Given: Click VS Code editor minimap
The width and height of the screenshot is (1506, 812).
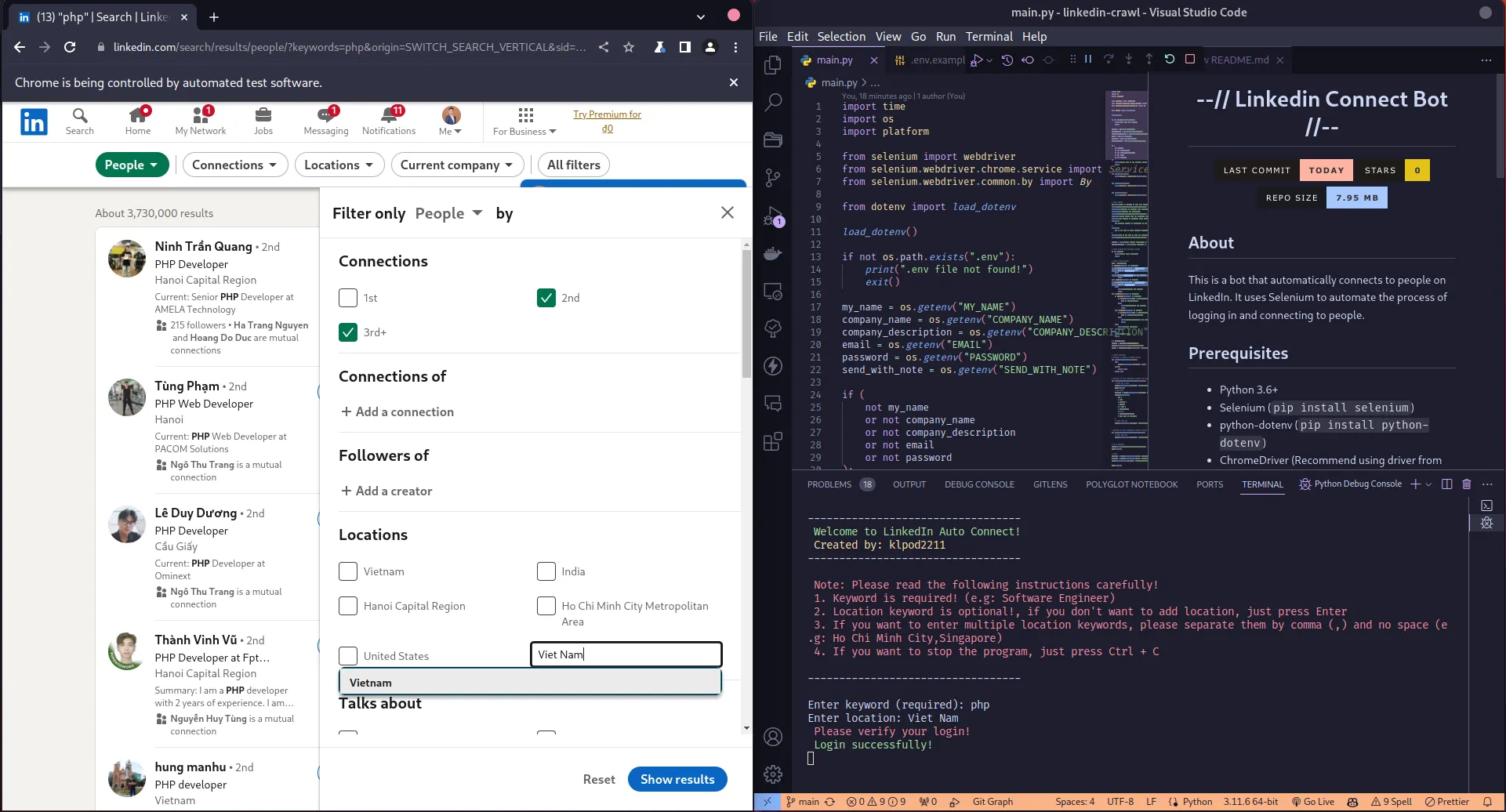Looking at the screenshot, I should pos(1127,278).
